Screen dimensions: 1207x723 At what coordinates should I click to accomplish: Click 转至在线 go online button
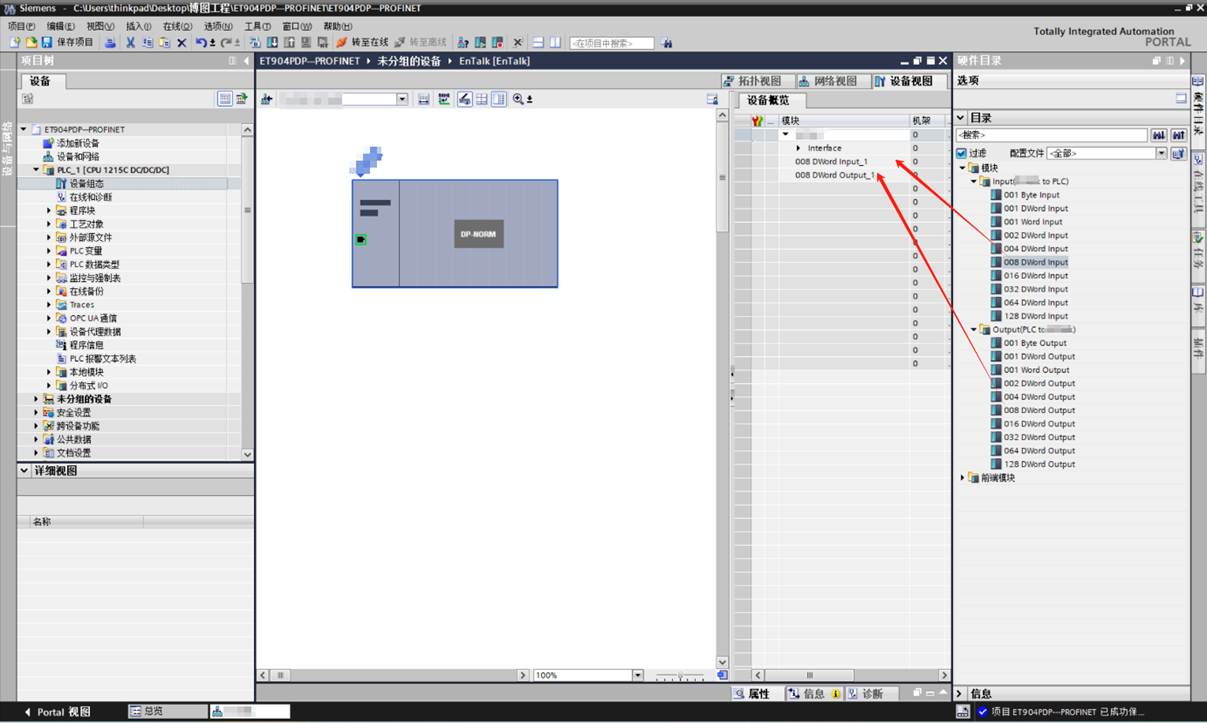coord(362,43)
